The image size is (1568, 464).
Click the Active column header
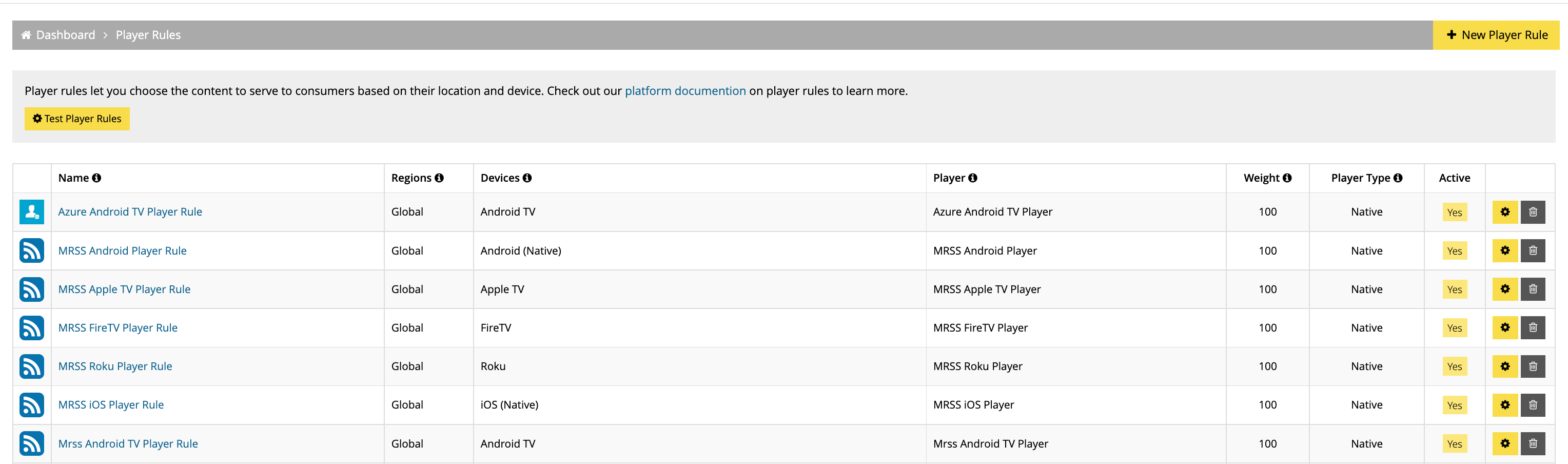1454,178
